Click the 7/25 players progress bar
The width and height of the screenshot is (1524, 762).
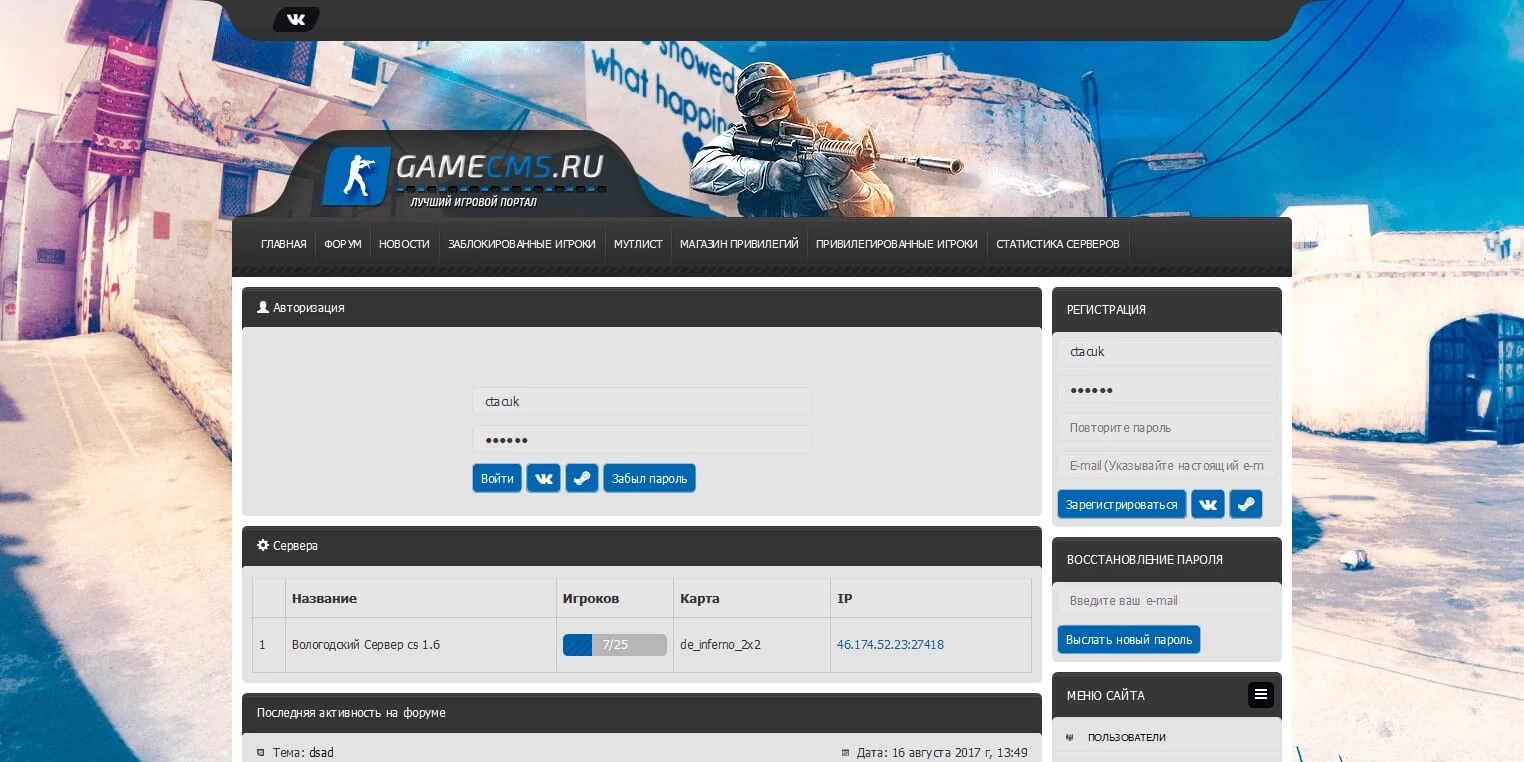615,645
